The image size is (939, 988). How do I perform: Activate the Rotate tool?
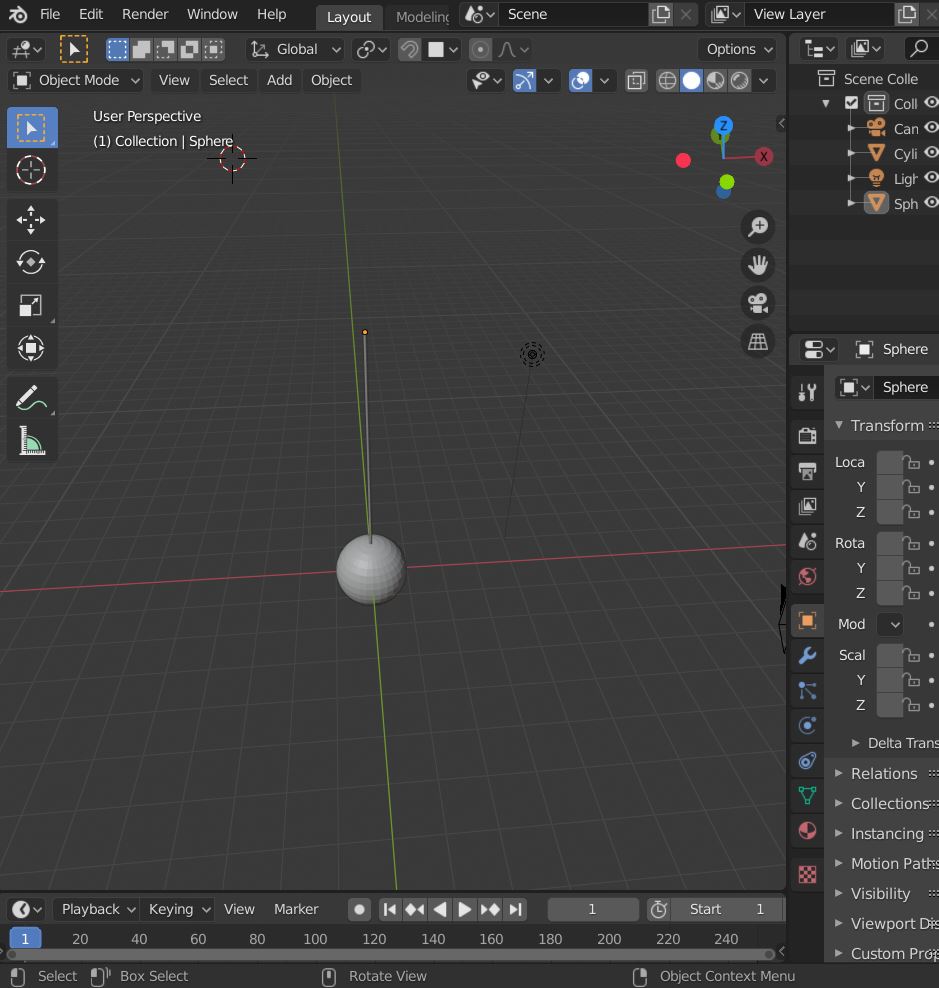tap(31, 262)
